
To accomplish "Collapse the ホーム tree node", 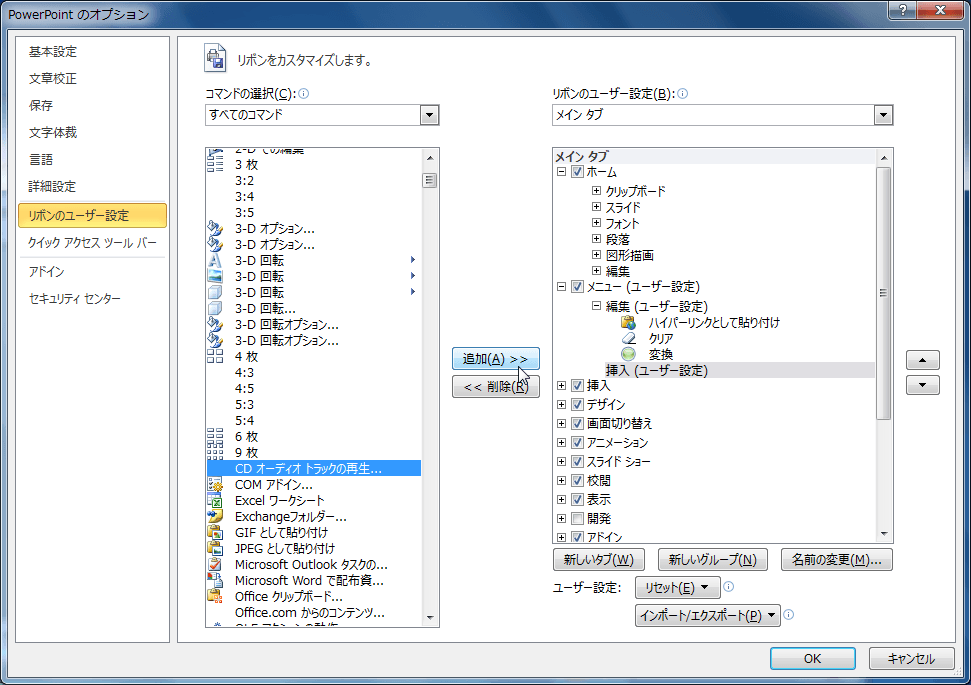I will 561,172.
